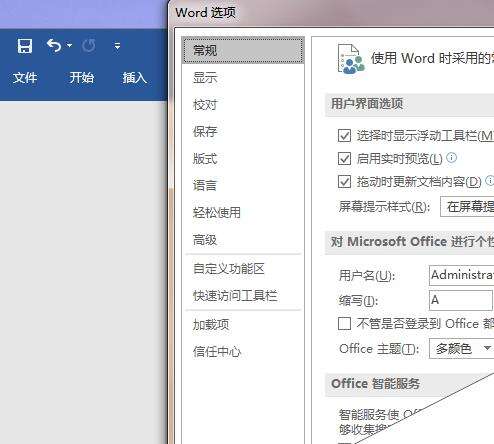Undo the last action in Word
Viewport: 494px width, 444px height.
54,46
